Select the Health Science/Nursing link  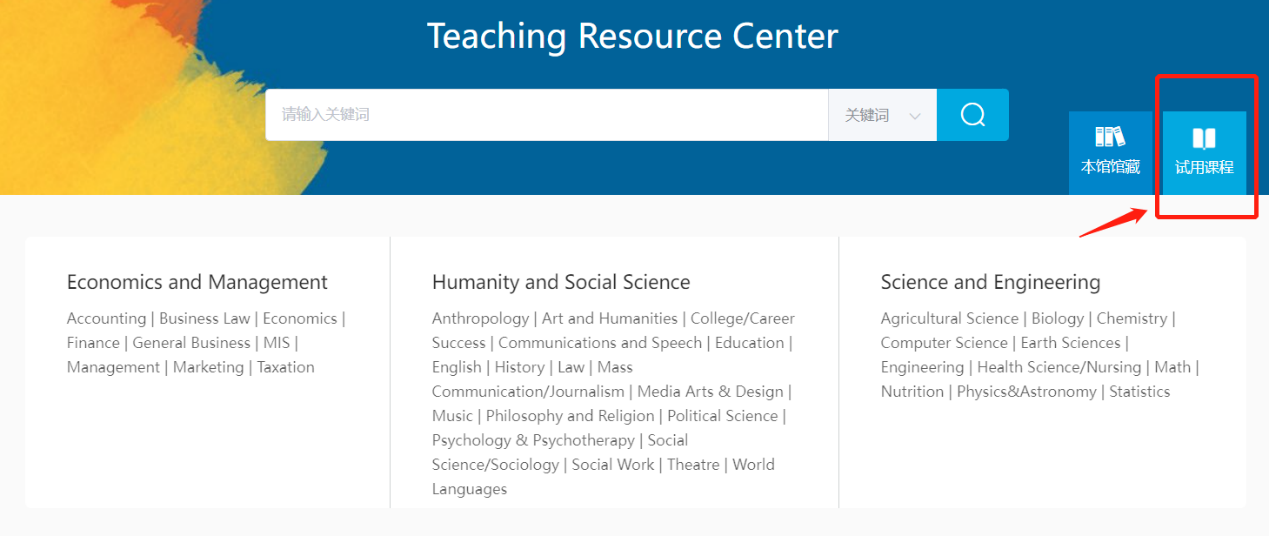click(x=1059, y=367)
